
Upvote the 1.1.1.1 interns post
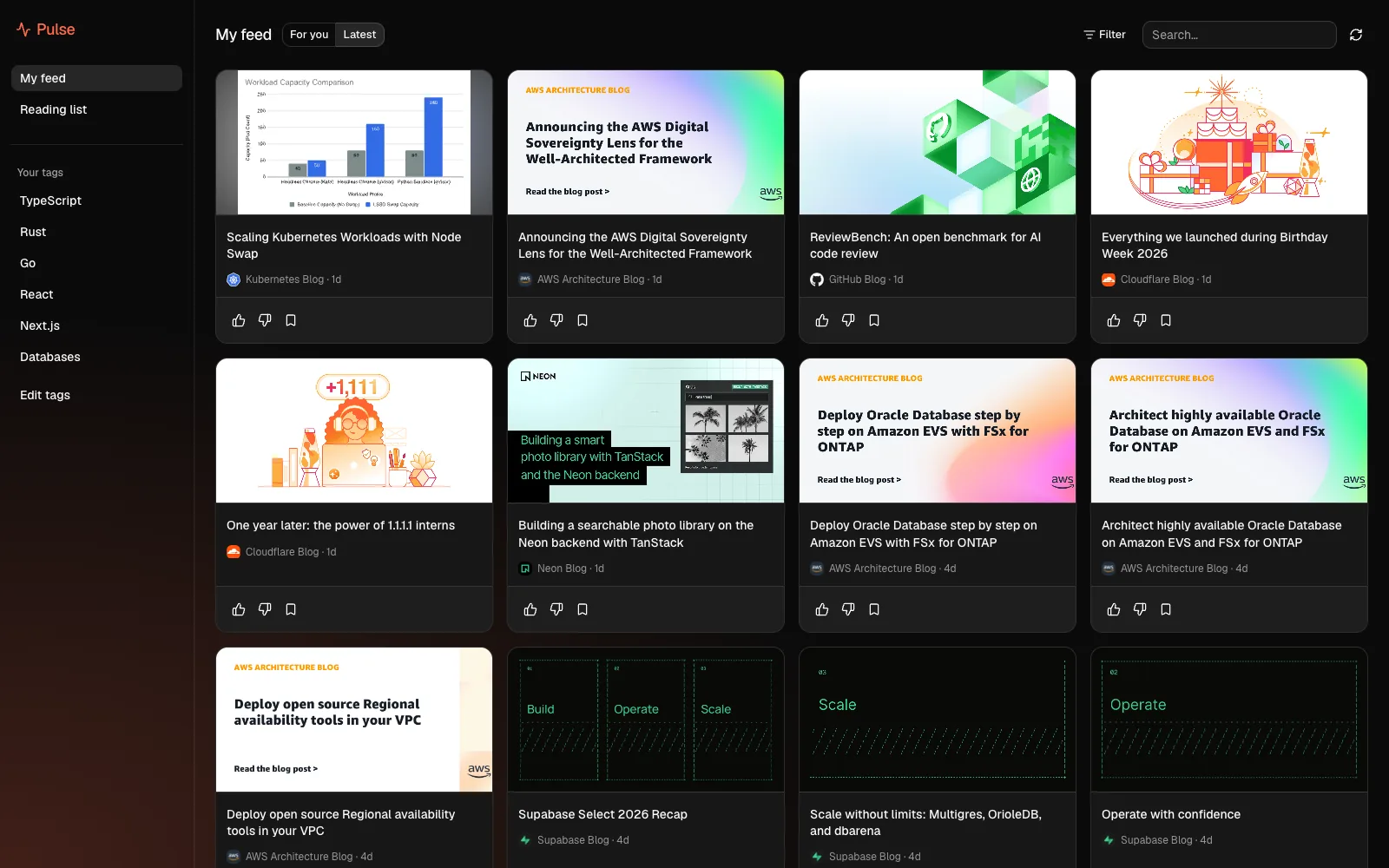[239, 609]
